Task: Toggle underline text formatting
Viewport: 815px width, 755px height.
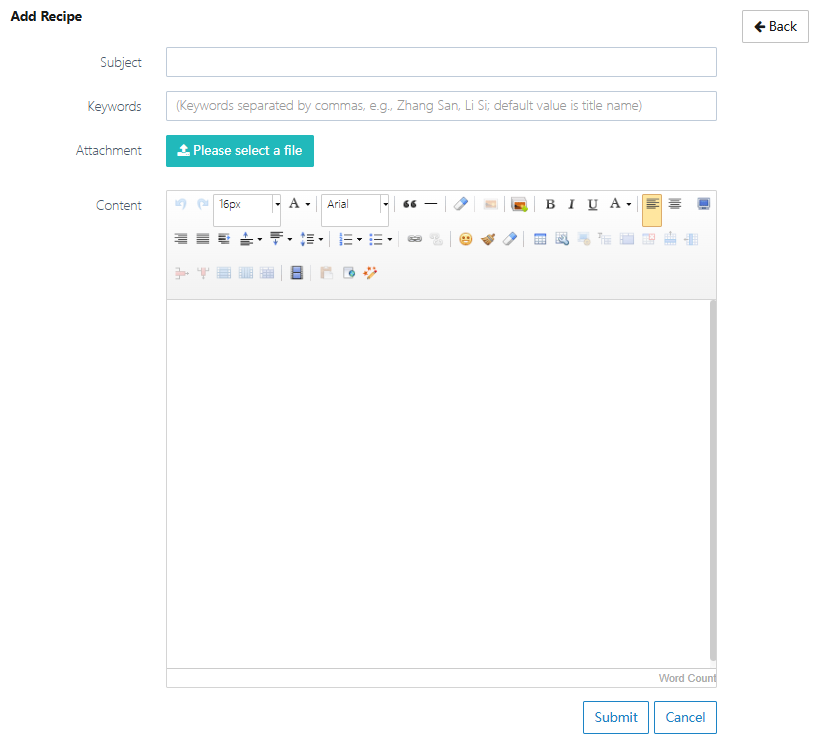Action: pos(592,204)
